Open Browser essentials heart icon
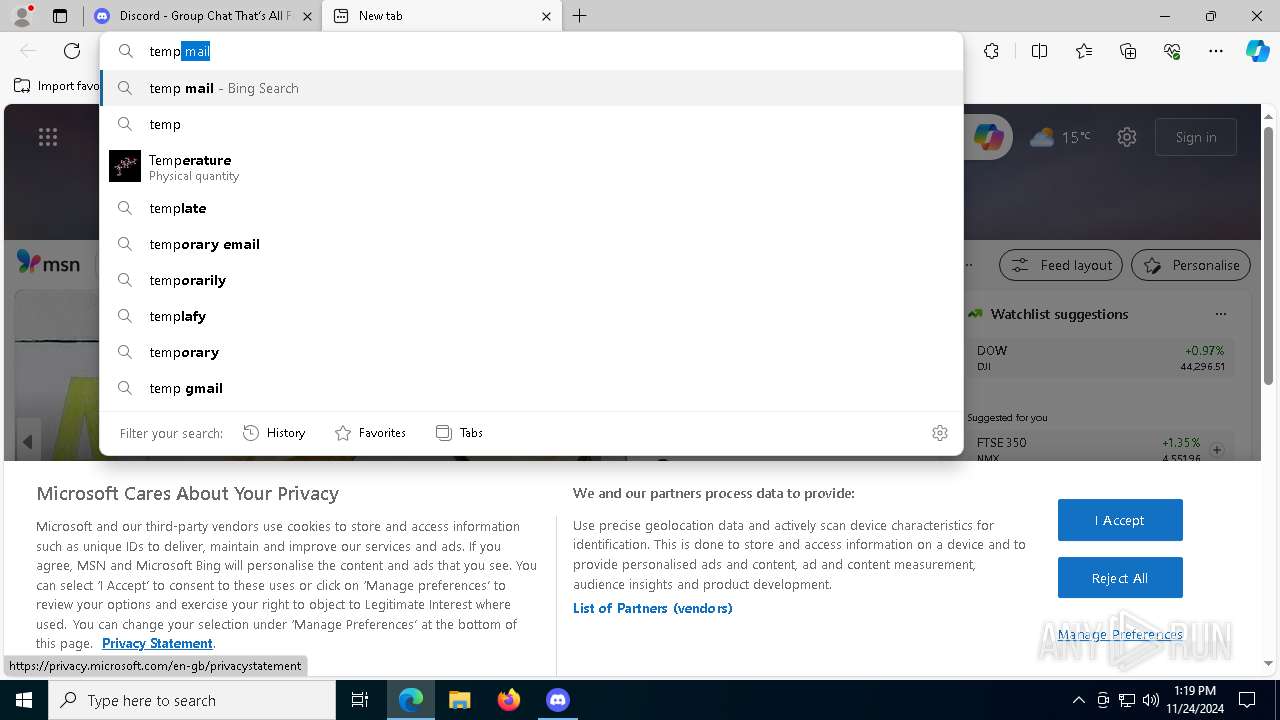Screen dimensions: 1280x720 click(x=1172, y=51)
